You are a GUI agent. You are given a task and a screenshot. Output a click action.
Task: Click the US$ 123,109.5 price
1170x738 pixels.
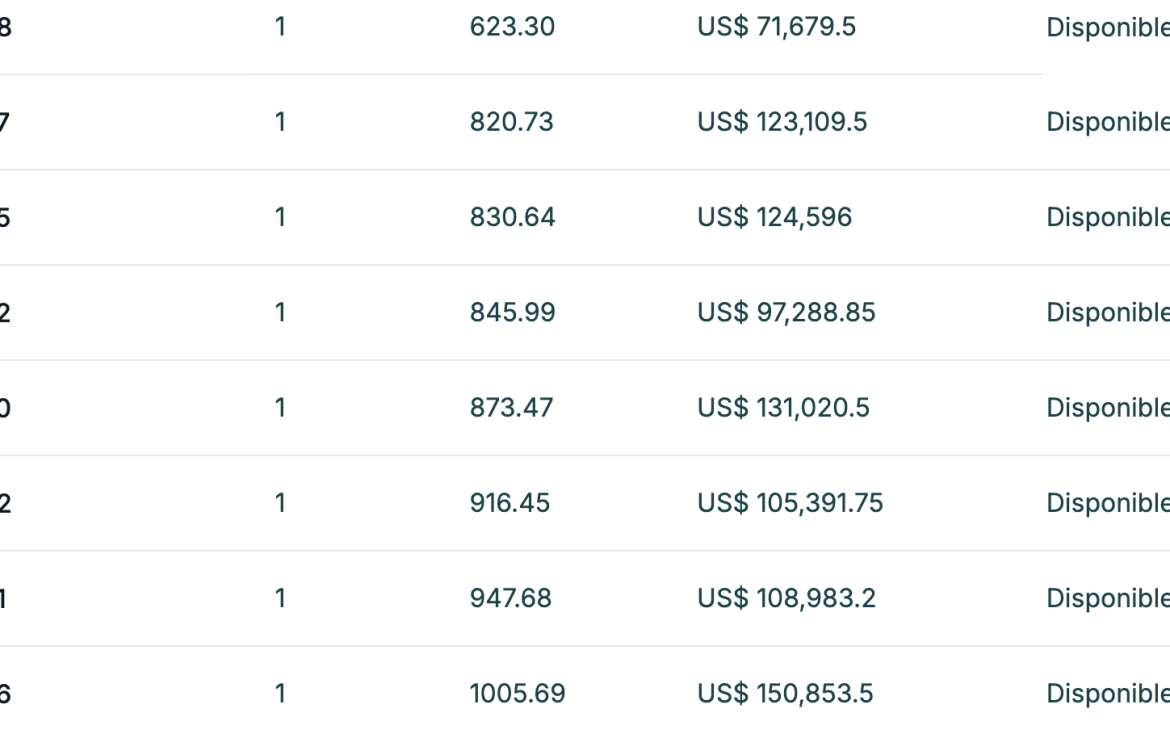tap(782, 122)
